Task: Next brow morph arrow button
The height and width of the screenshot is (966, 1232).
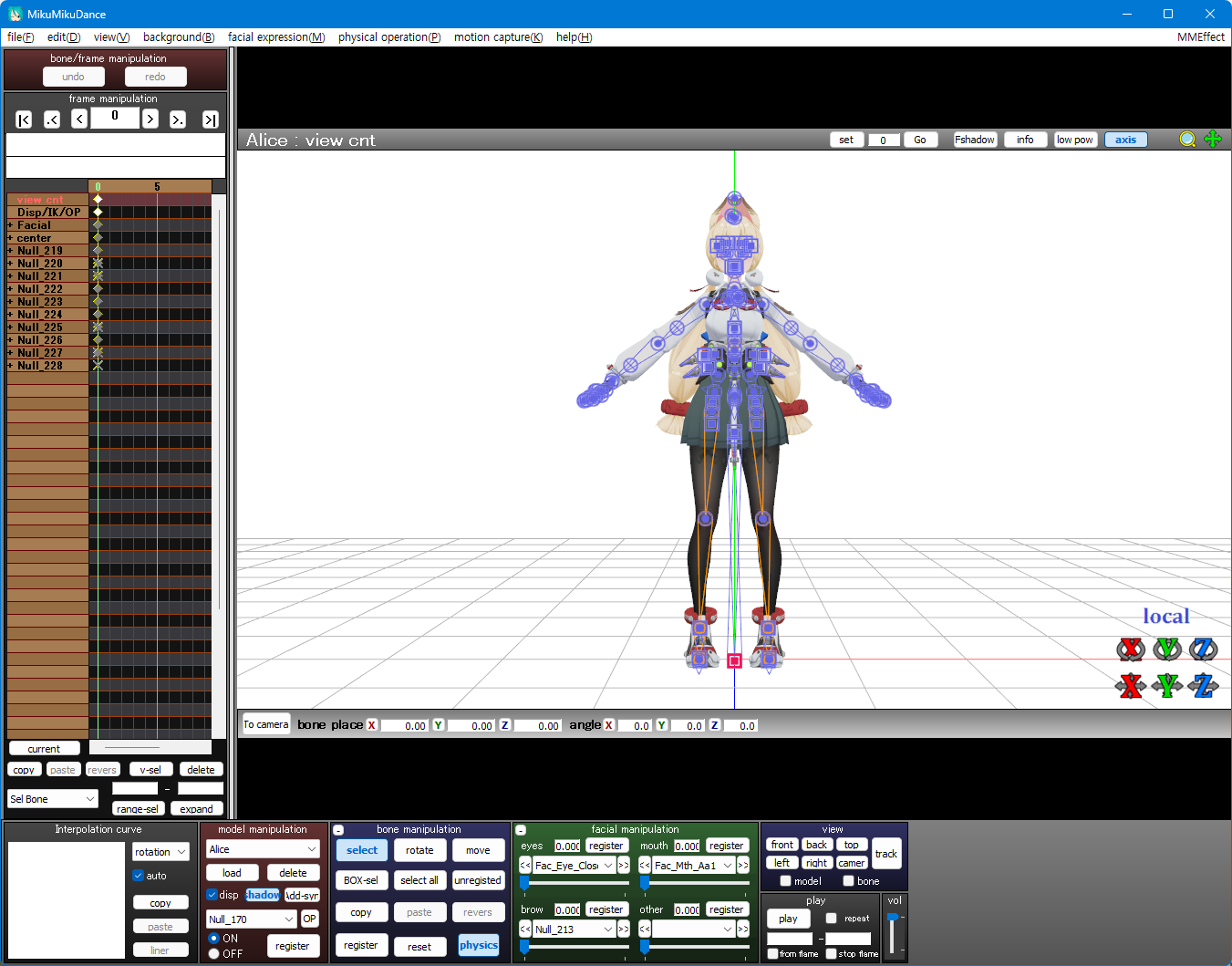Action: [x=624, y=930]
